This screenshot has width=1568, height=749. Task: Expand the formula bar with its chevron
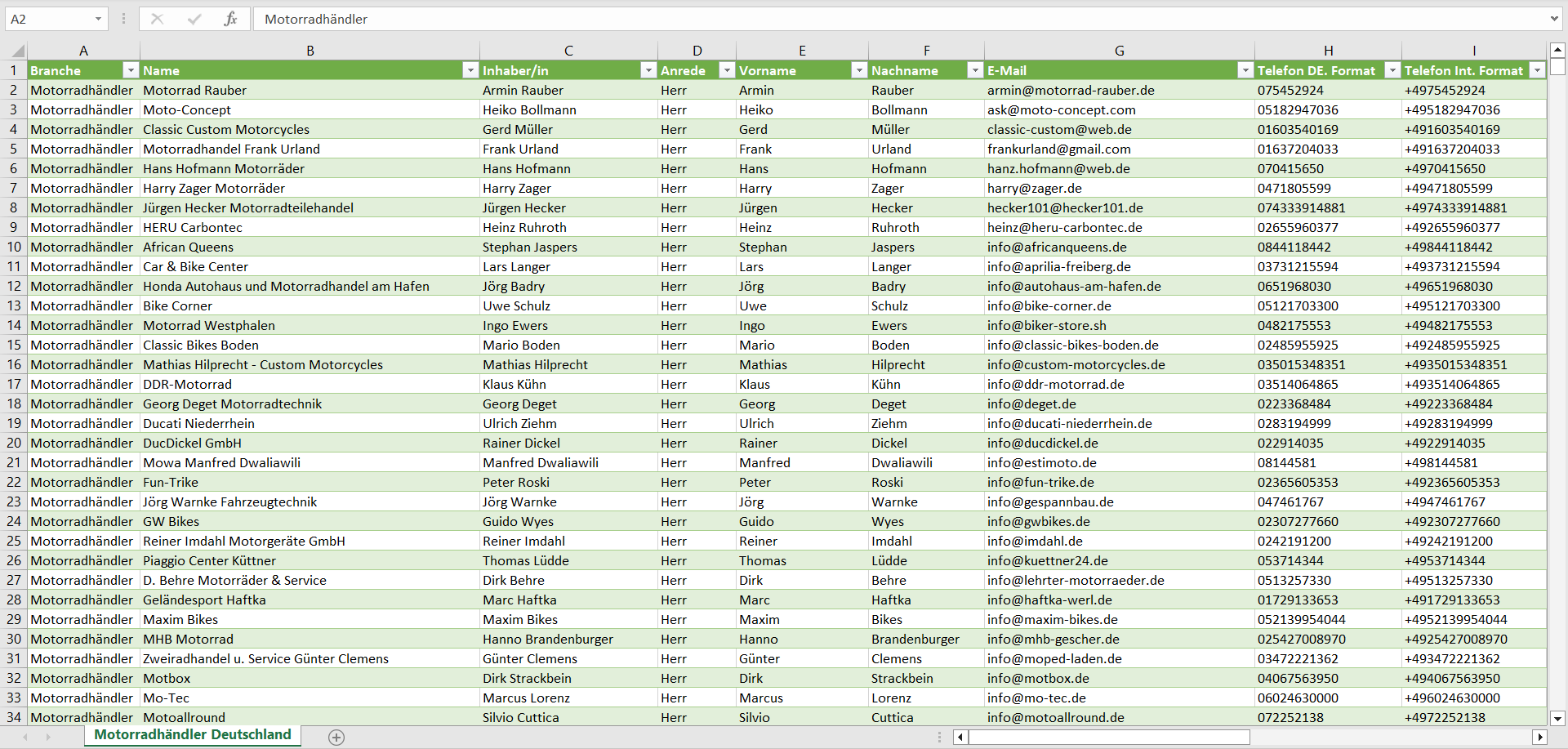point(1554,19)
